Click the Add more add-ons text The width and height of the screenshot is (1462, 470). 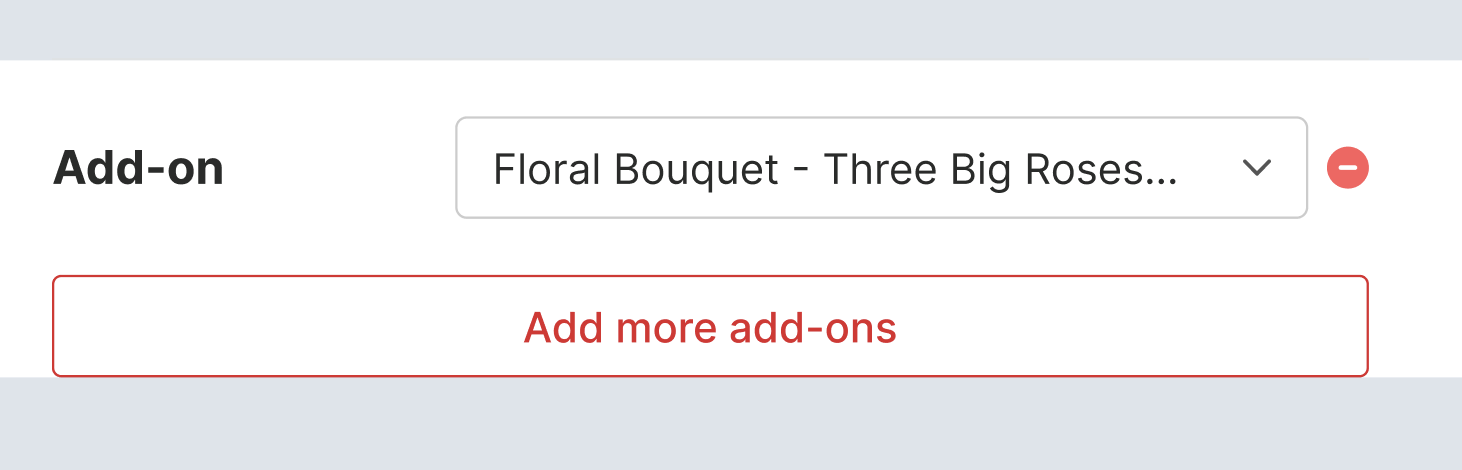pyautogui.click(x=710, y=328)
